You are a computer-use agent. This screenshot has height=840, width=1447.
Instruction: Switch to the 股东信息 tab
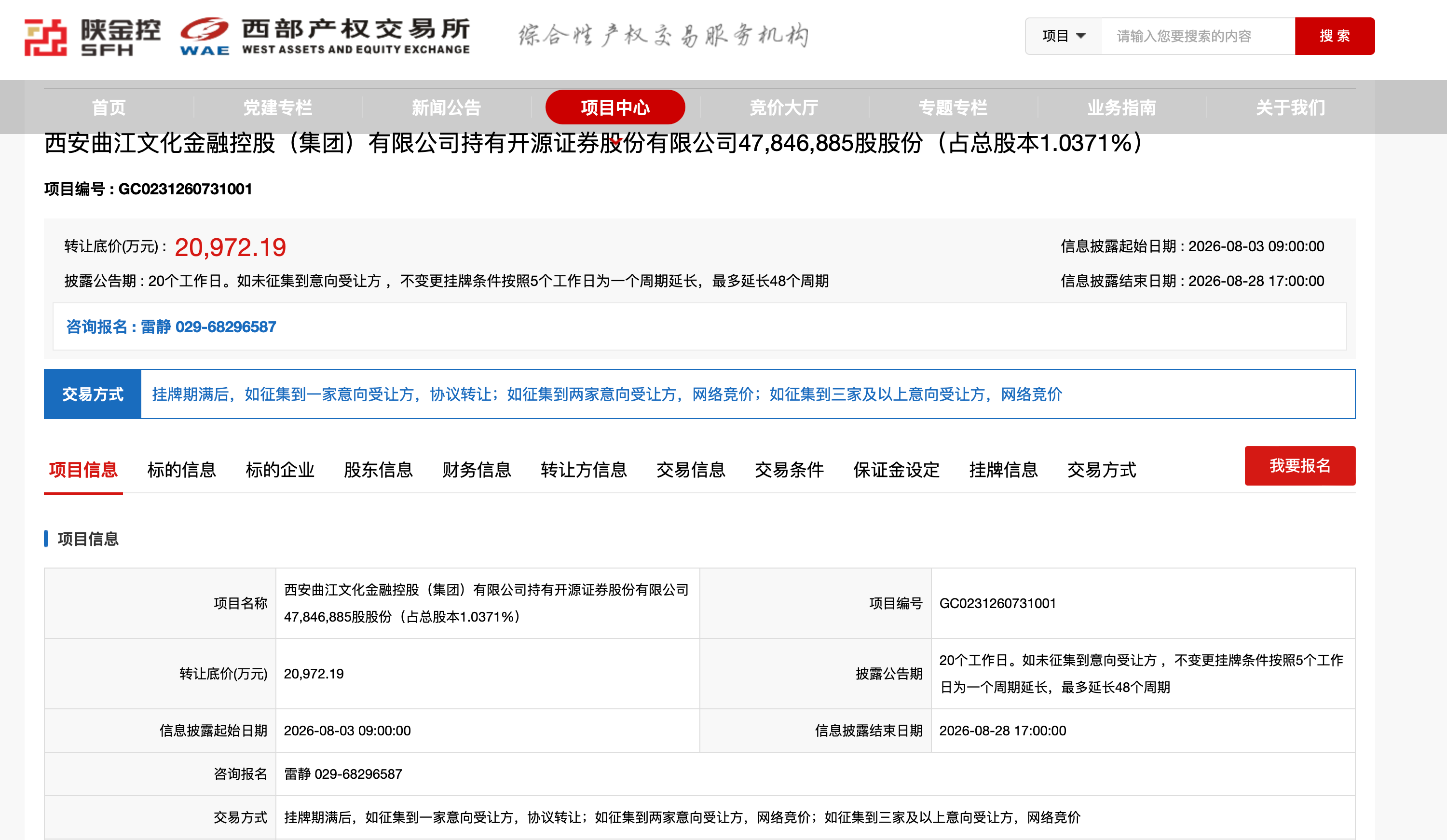point(379,470)
